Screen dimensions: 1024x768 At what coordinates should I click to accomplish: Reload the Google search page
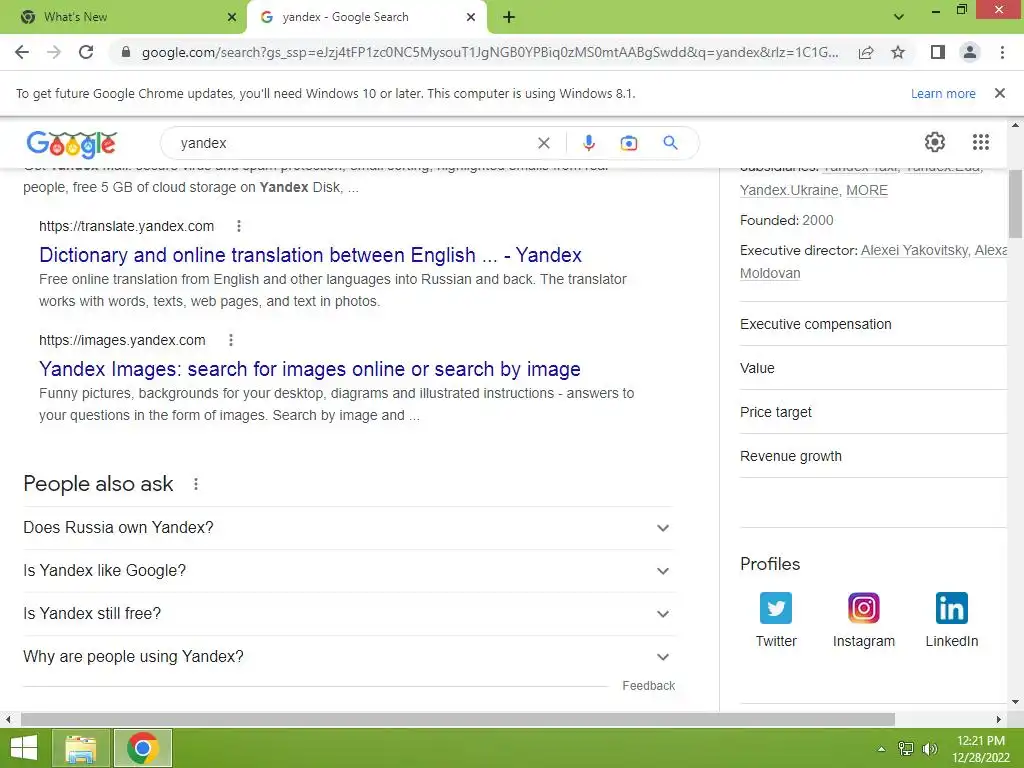(x=86, y=52)
